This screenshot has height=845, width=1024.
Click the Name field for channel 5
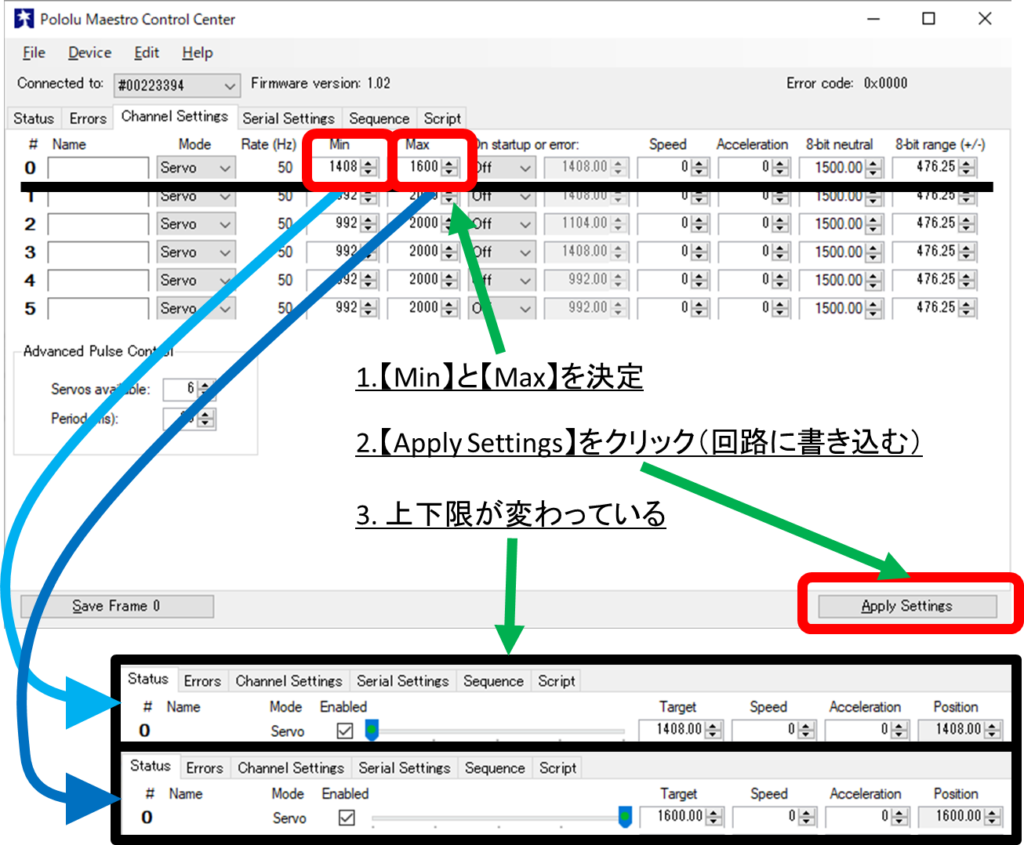coord(98,308)
